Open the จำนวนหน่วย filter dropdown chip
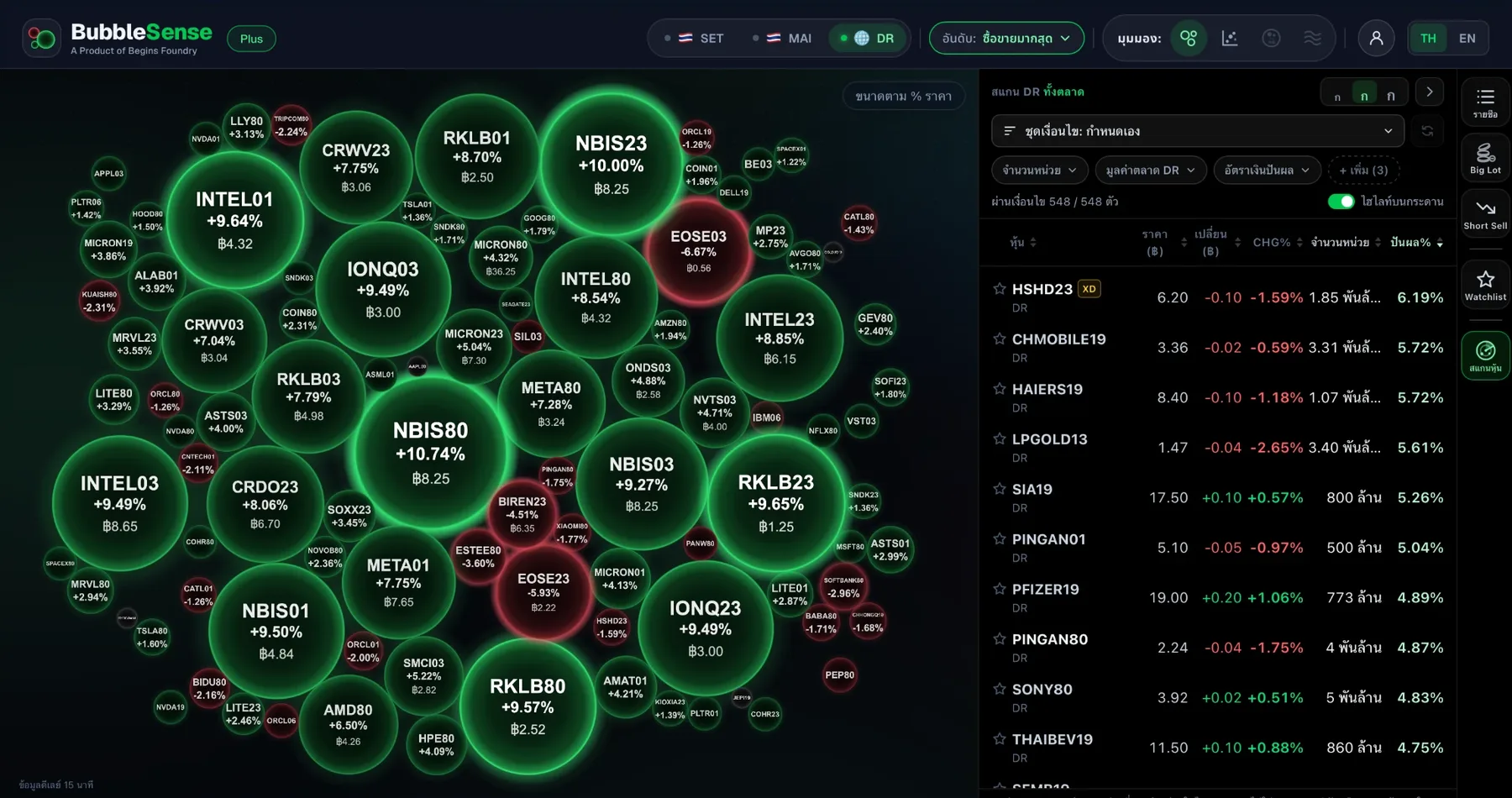 pyautogui.click(x=1038, y=171)
